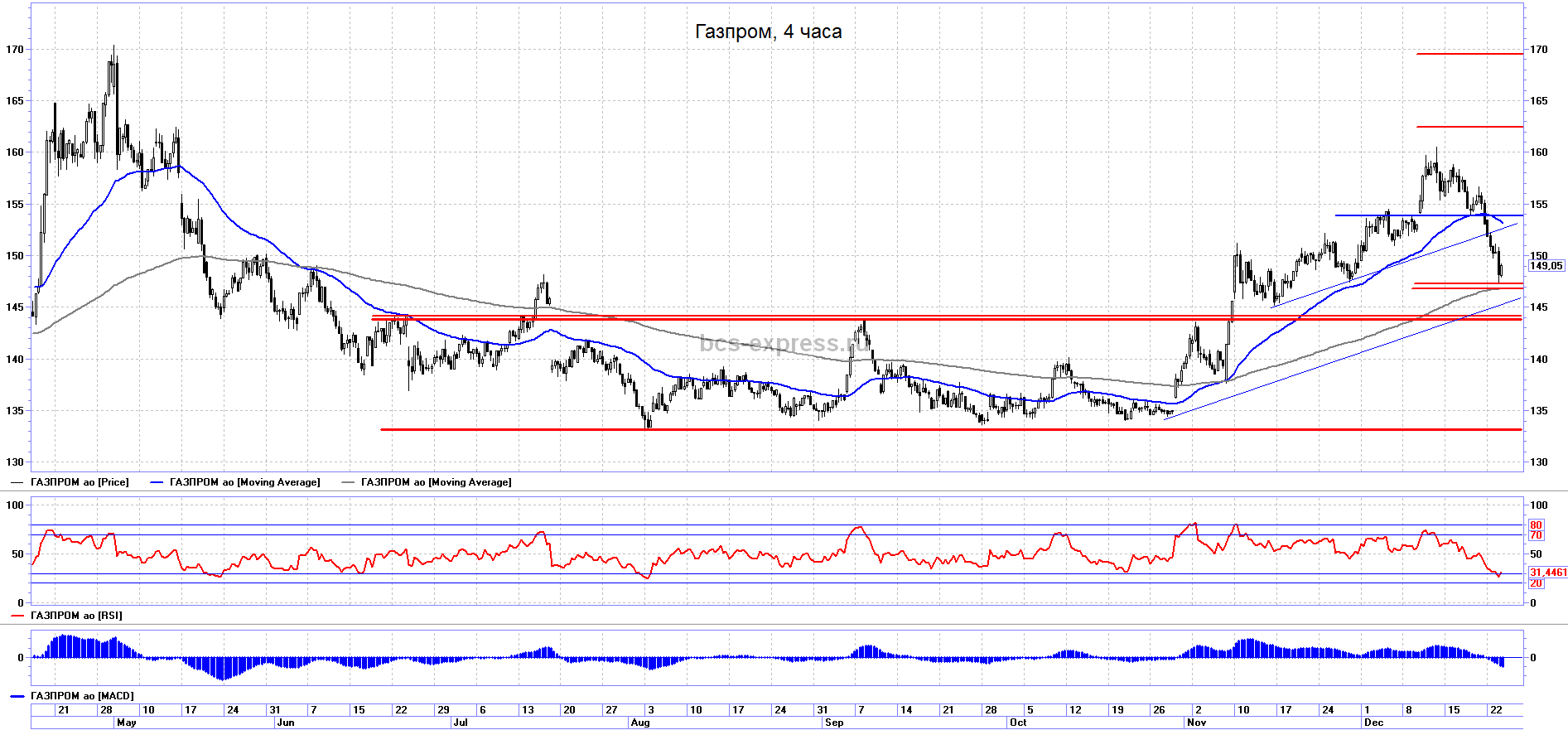Click the date label "29" in June

coord(444,710)
